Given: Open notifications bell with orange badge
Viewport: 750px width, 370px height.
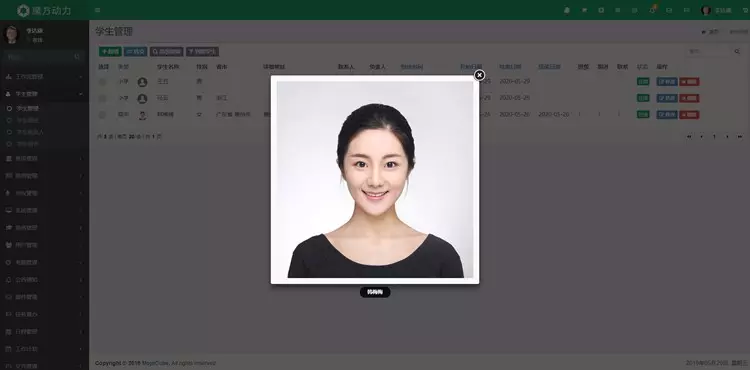Looking at the screenshot, I should pyautogui.click(x=651, y=10).
